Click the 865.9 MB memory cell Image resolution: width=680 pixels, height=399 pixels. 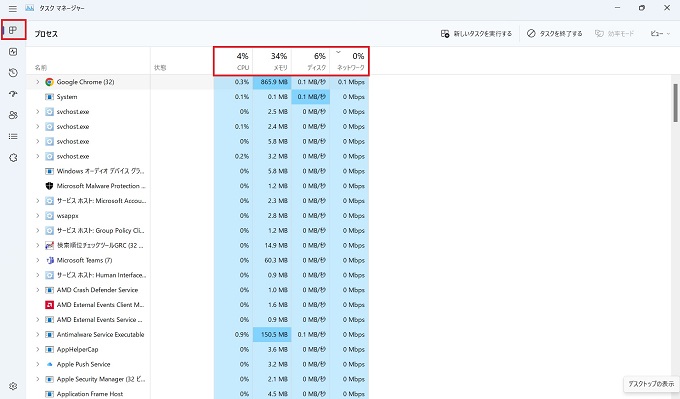click(272, 82)
